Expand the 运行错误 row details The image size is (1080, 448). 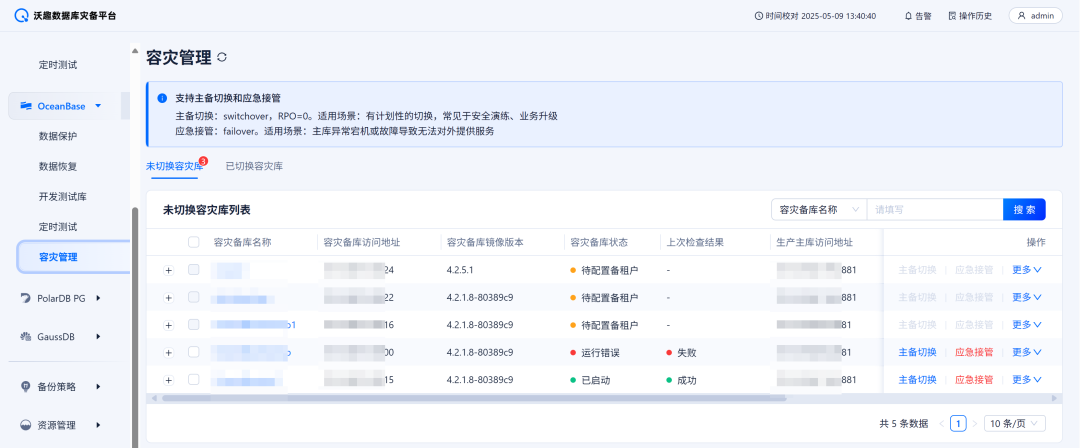pyautogui.click(x=168, y=353)
